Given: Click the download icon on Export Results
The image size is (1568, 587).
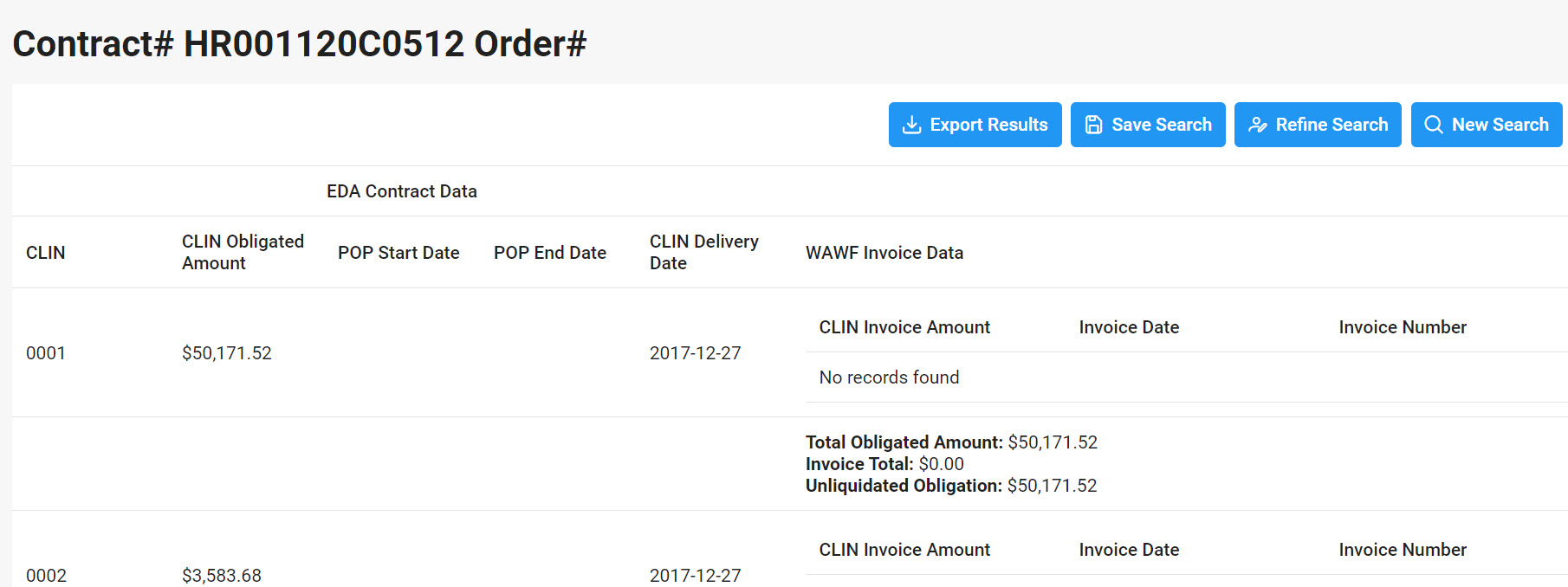Looking at the screenshot, I should tap(911, 125).
